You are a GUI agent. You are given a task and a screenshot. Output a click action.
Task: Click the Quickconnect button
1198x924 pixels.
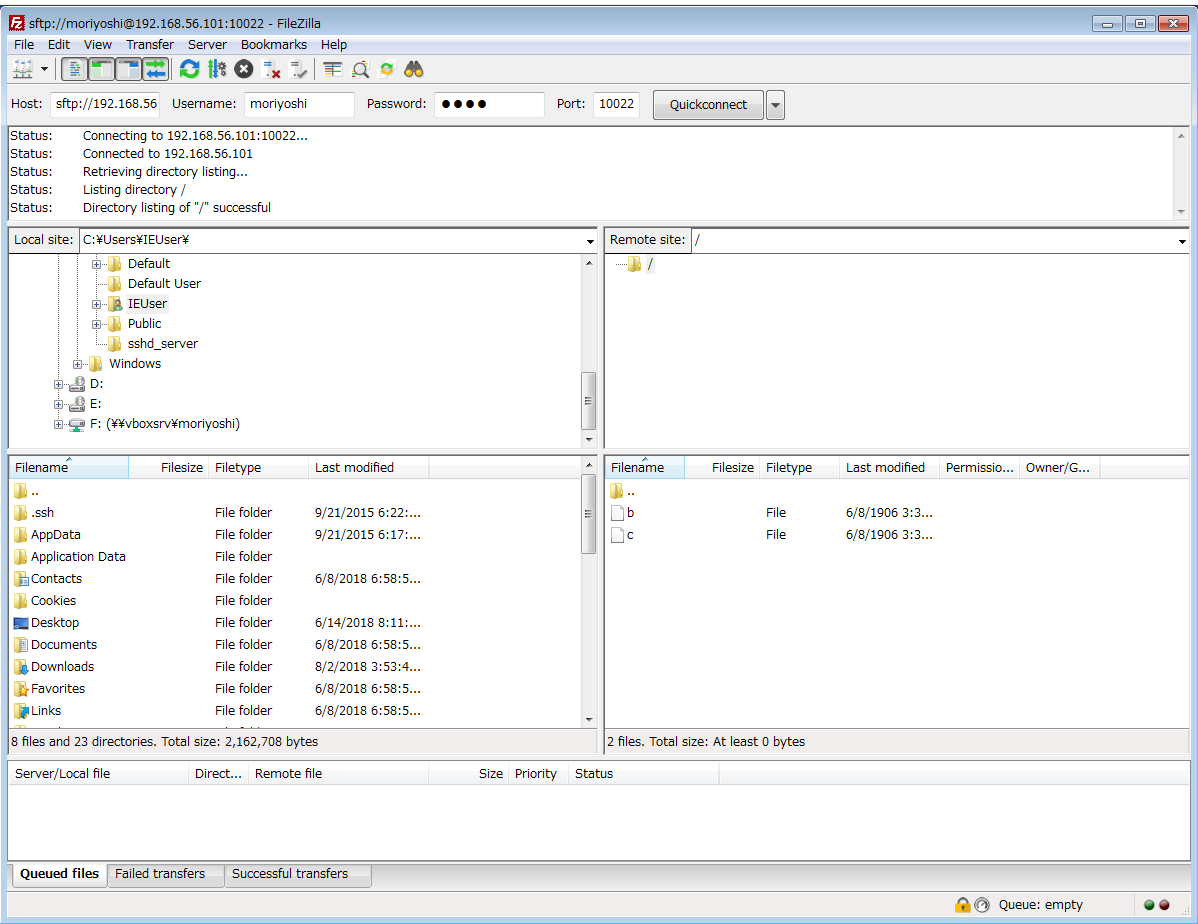[x=708, y=105]
